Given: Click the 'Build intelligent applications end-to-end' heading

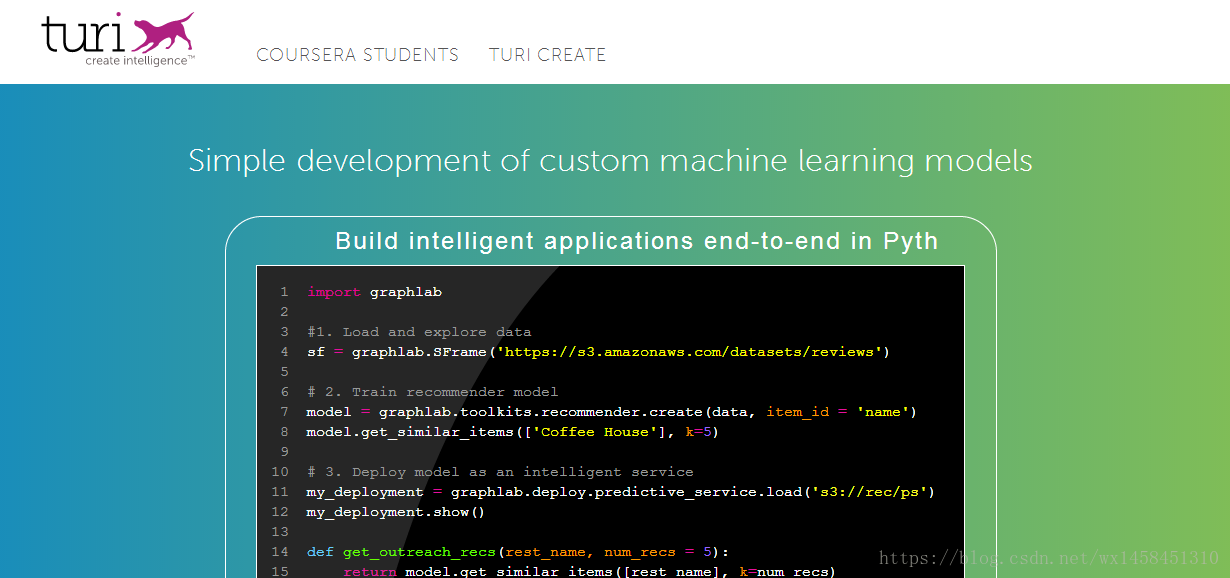Looking at the screenshot, I should [637, 241].
